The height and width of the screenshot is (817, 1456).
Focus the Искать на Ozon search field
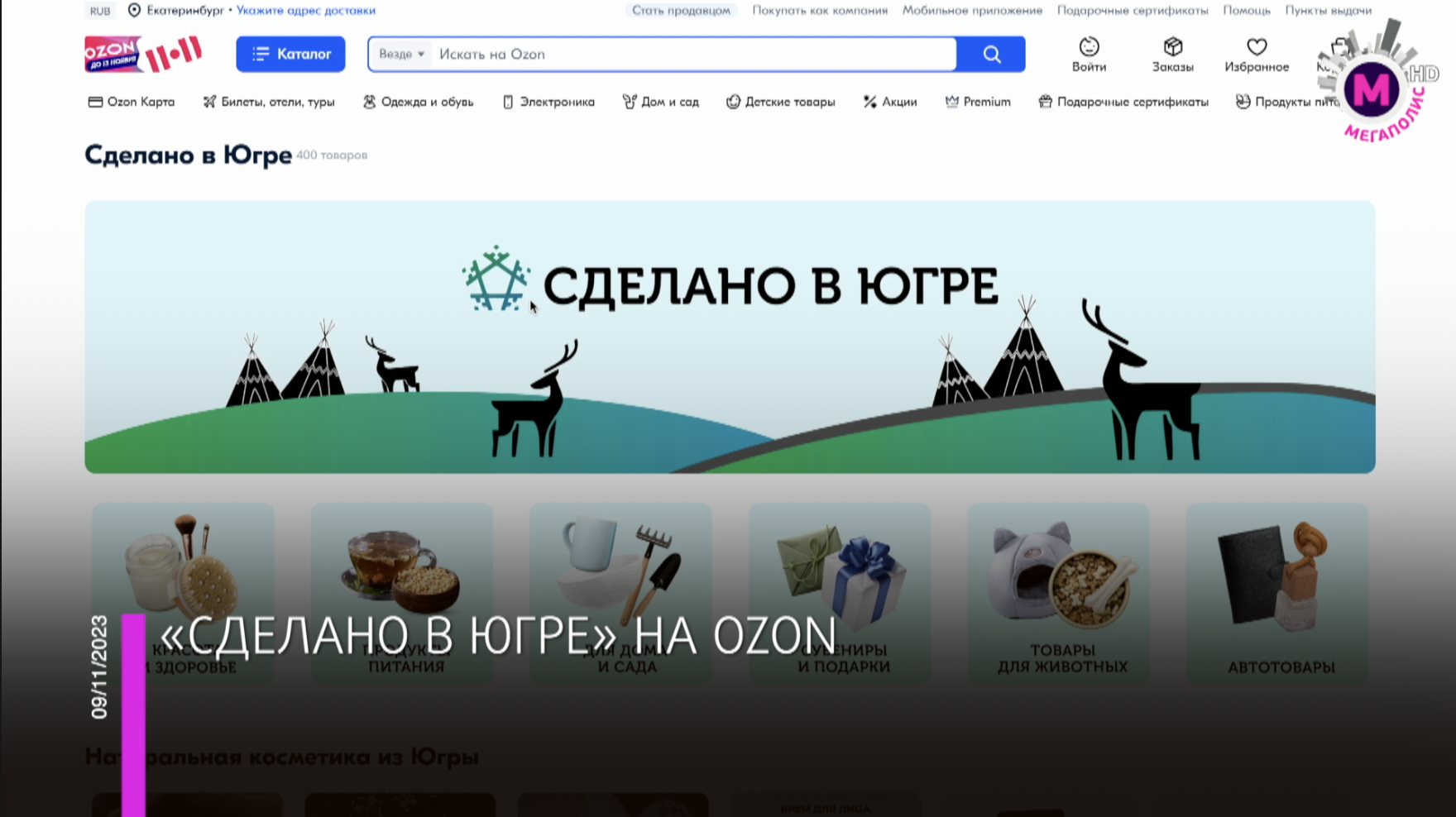click(693, 55)
